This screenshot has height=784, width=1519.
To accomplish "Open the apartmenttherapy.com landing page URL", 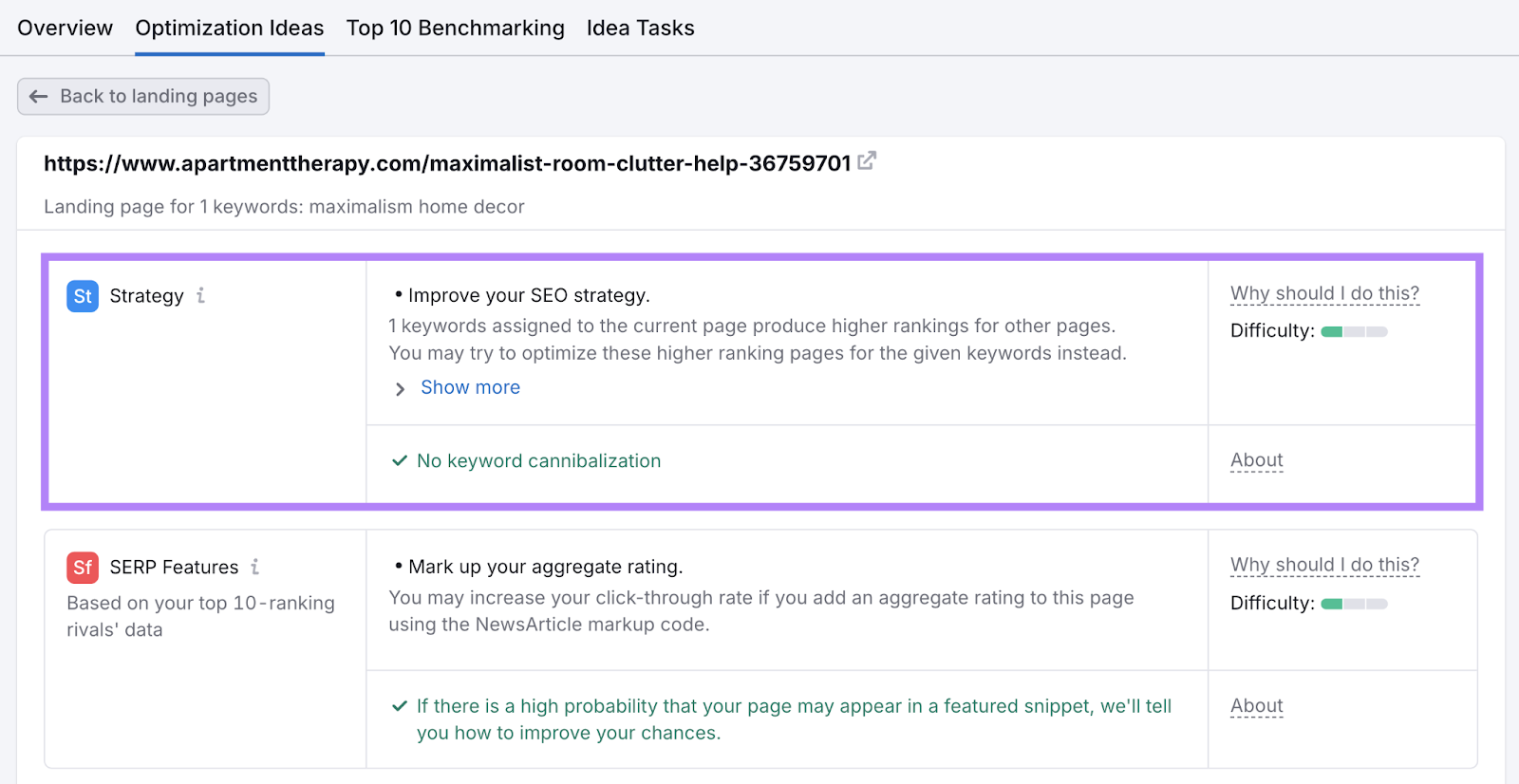I will 447,163.
